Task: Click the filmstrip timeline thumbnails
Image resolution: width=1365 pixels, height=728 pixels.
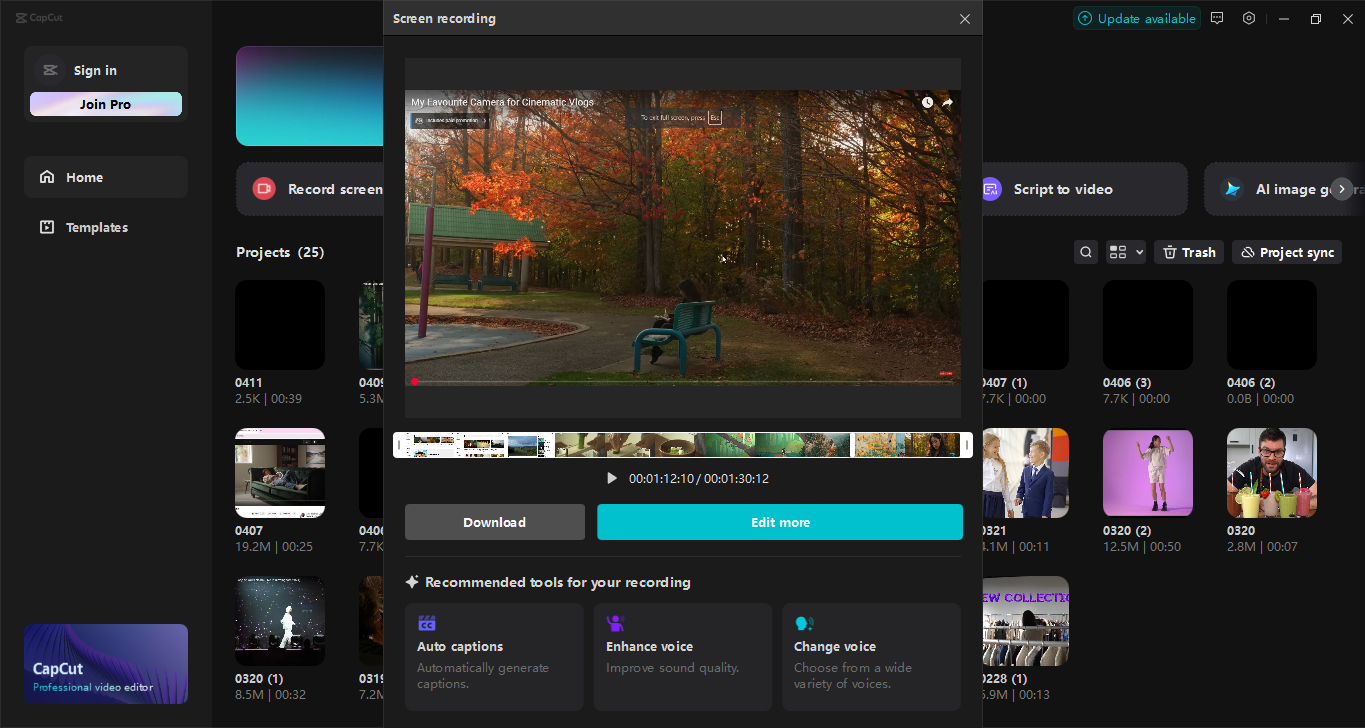Action: pos(683,445)
